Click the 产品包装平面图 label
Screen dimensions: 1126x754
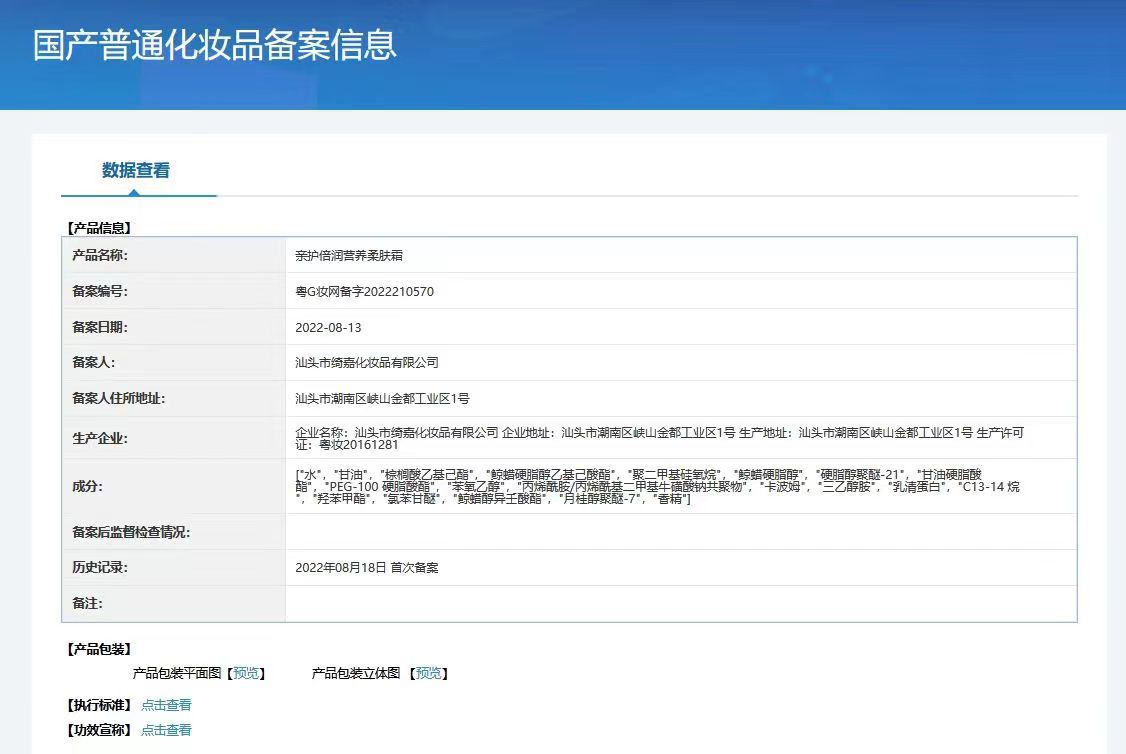click(177, 673)
